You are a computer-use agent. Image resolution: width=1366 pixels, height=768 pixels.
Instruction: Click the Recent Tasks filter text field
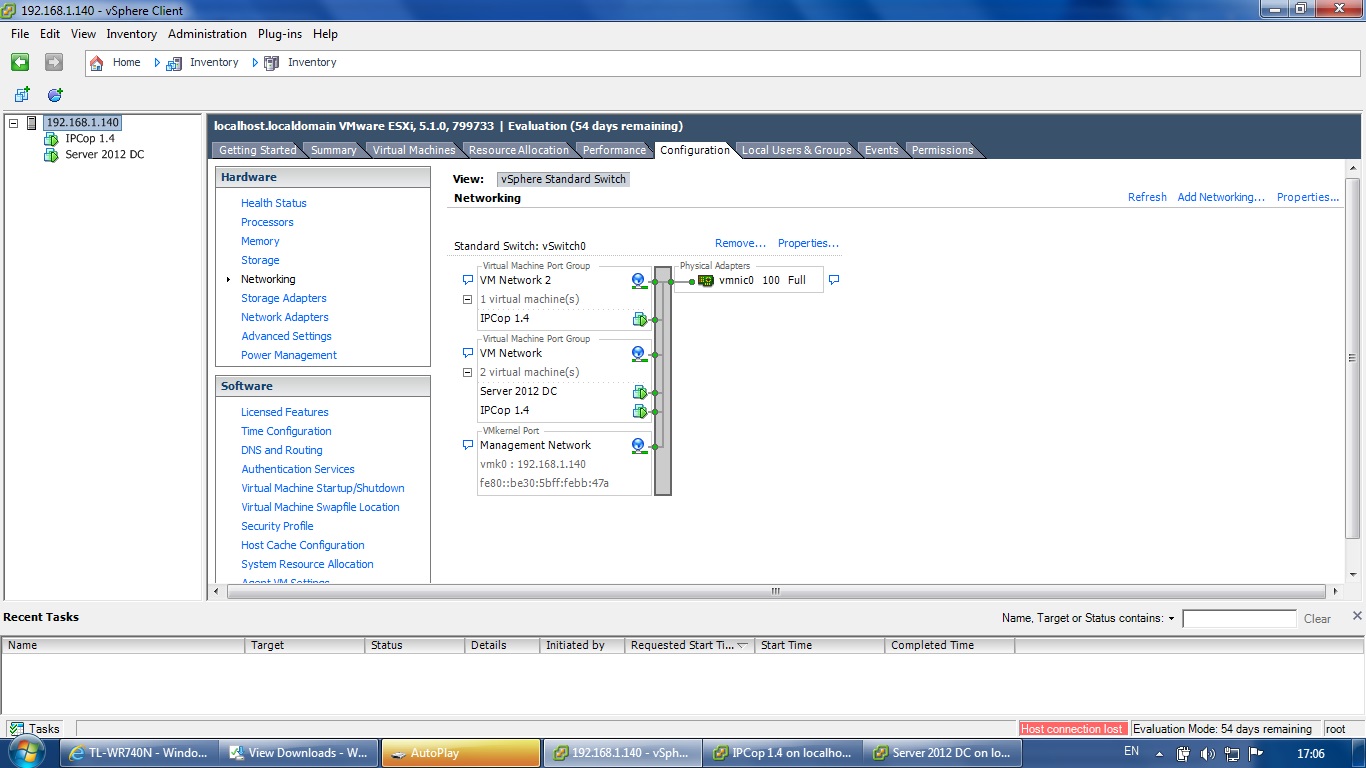[1239, 619]
